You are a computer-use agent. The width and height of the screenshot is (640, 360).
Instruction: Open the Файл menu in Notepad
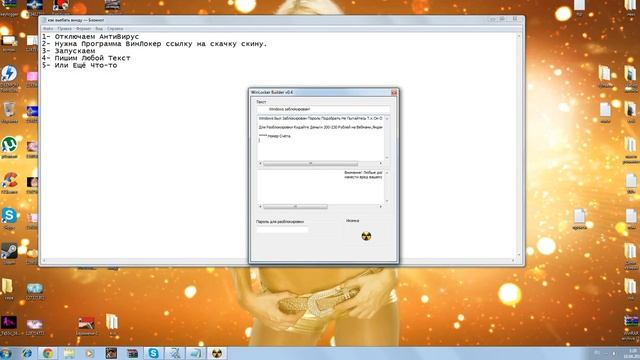tap(48, 29)
